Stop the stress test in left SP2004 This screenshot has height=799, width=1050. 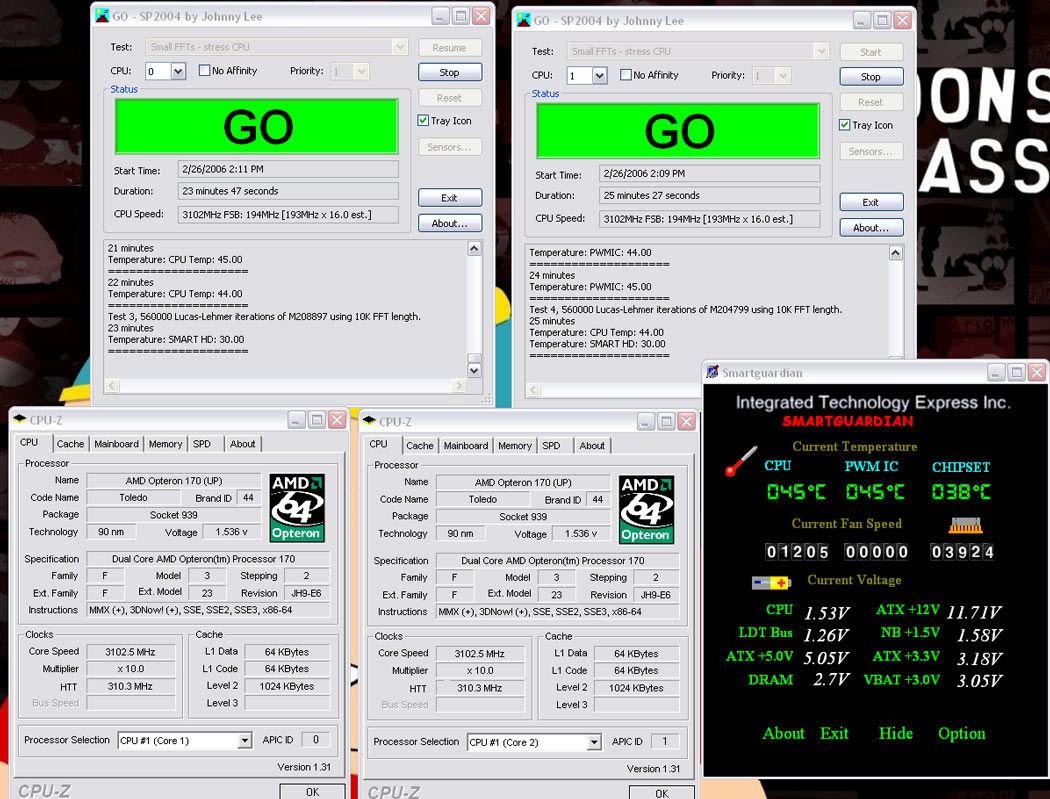point(449,72)
